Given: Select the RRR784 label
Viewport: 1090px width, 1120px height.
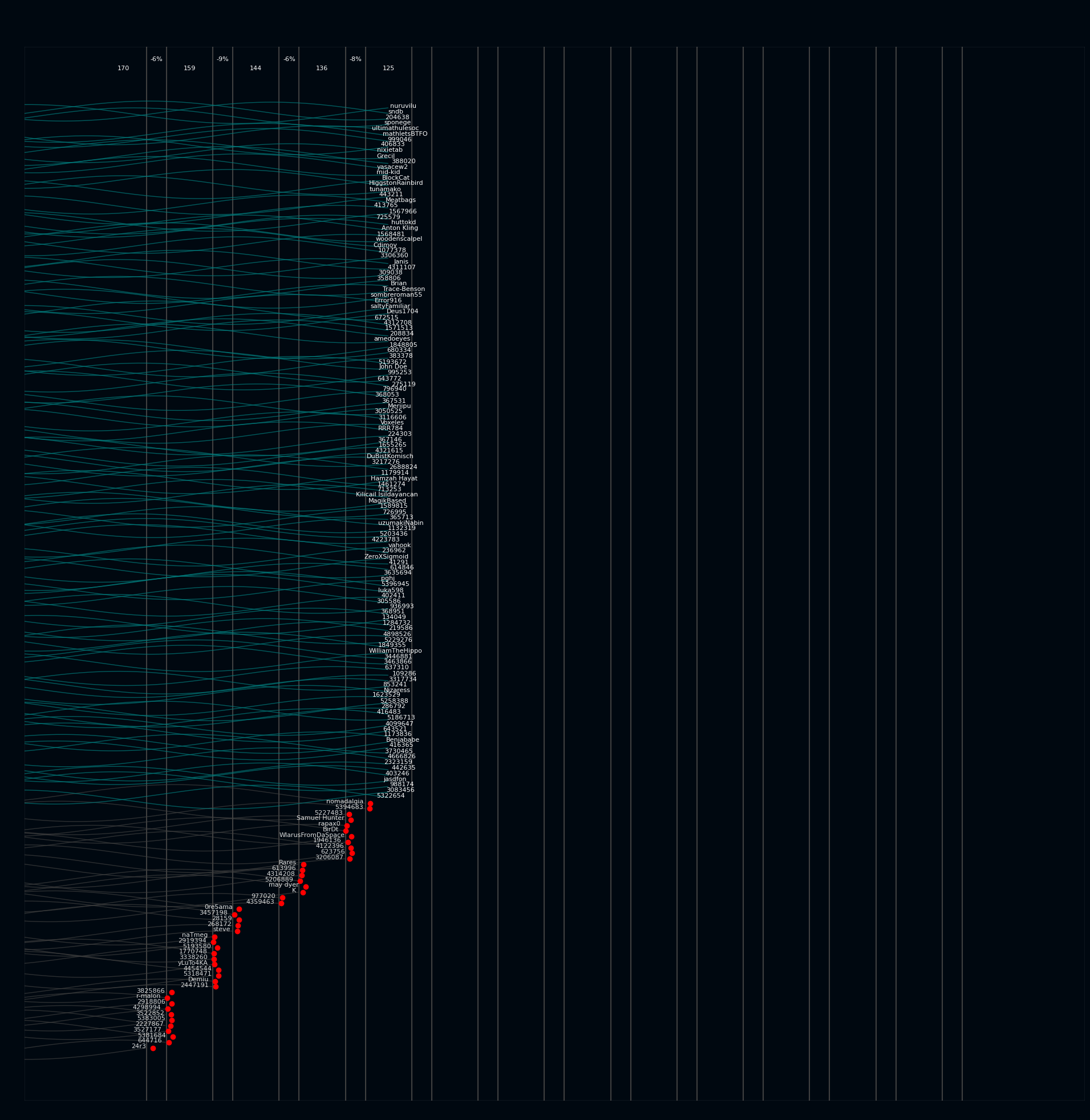Looking at the screenshot, I should [390, 428].
